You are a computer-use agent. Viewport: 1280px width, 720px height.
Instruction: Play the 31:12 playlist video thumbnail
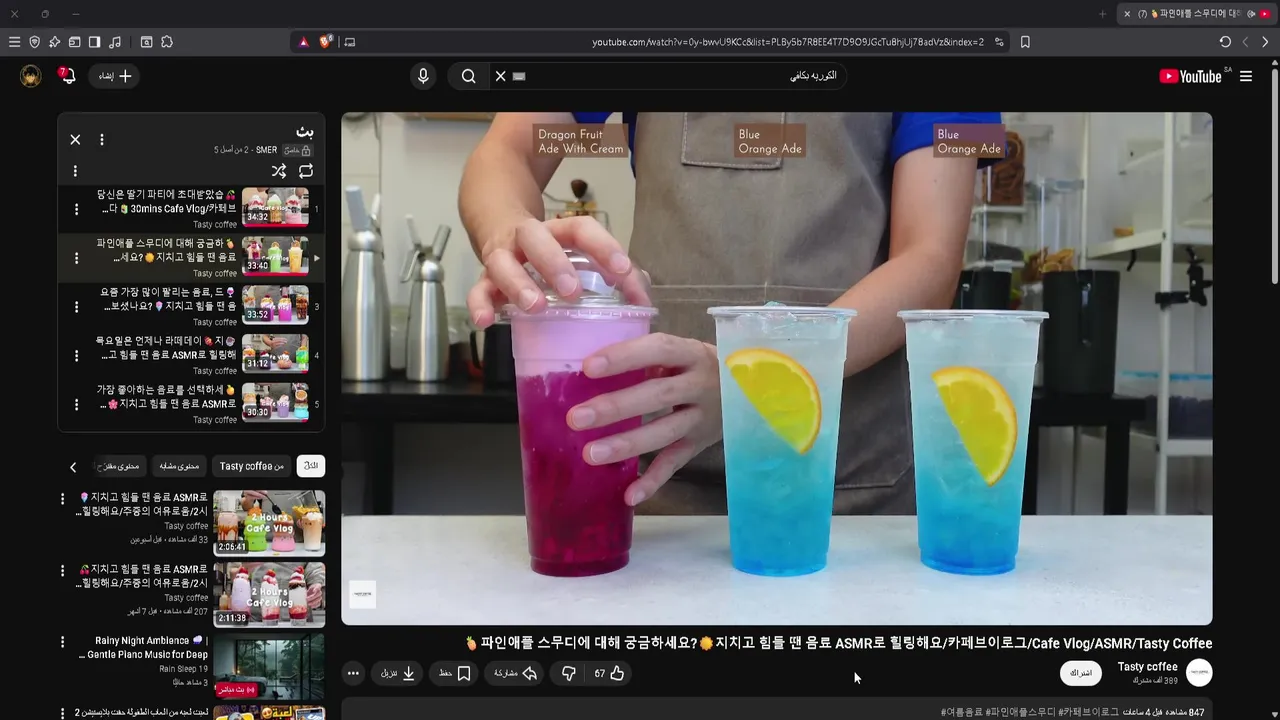[275, 353]
